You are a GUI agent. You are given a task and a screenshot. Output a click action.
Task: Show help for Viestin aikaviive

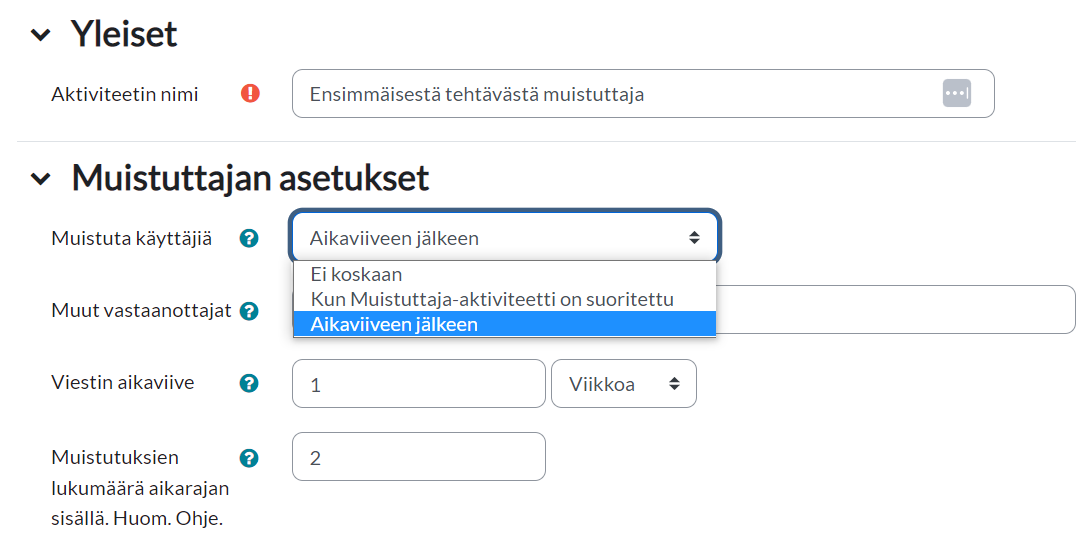[250, 383]
